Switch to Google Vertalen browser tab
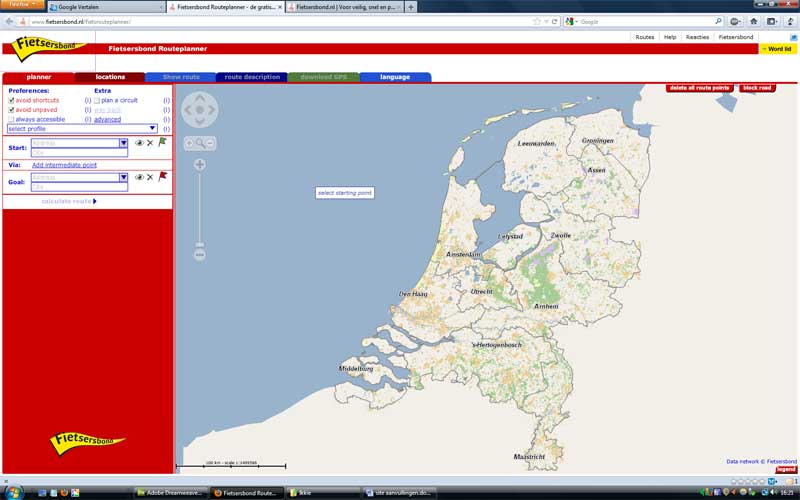The width and height of the screenshot is (800, 500). [106, 7]
